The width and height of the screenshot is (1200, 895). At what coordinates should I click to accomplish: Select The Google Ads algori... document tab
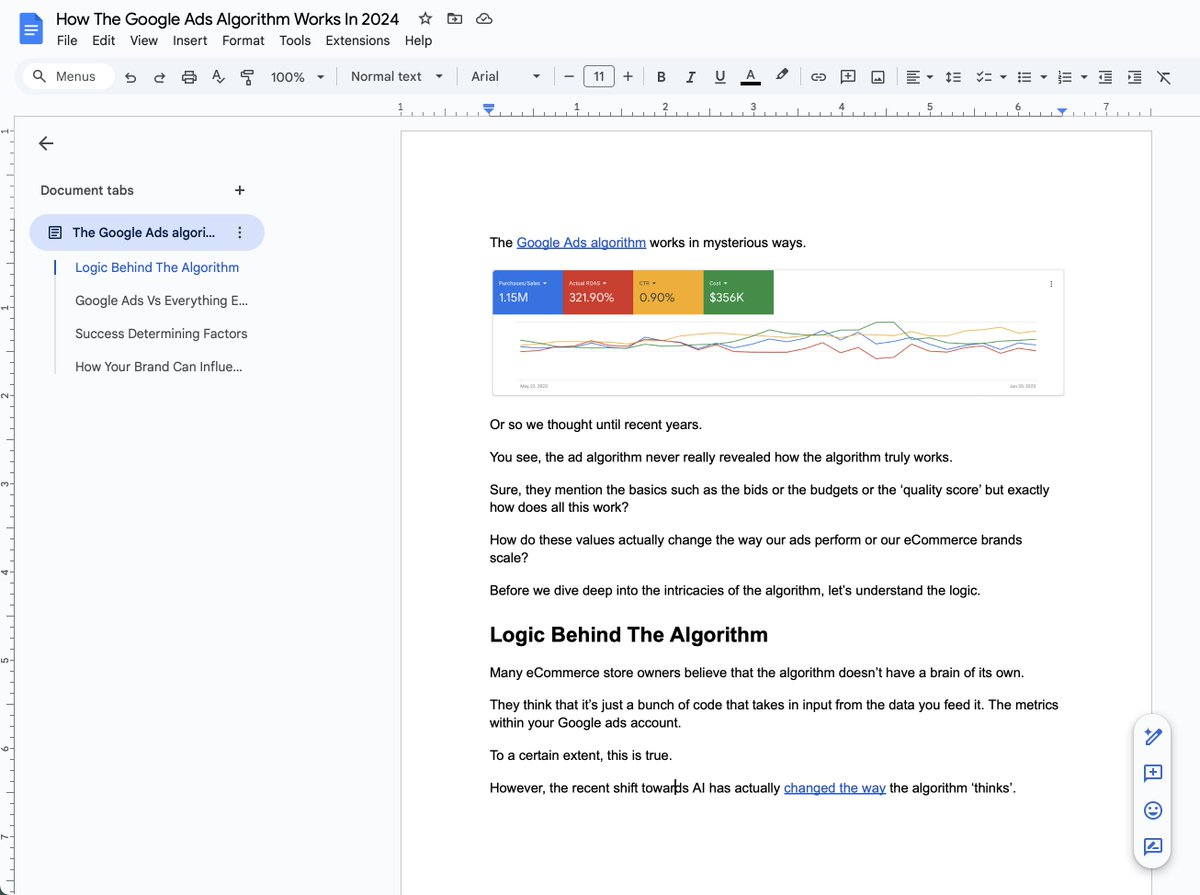coord(147,233)
